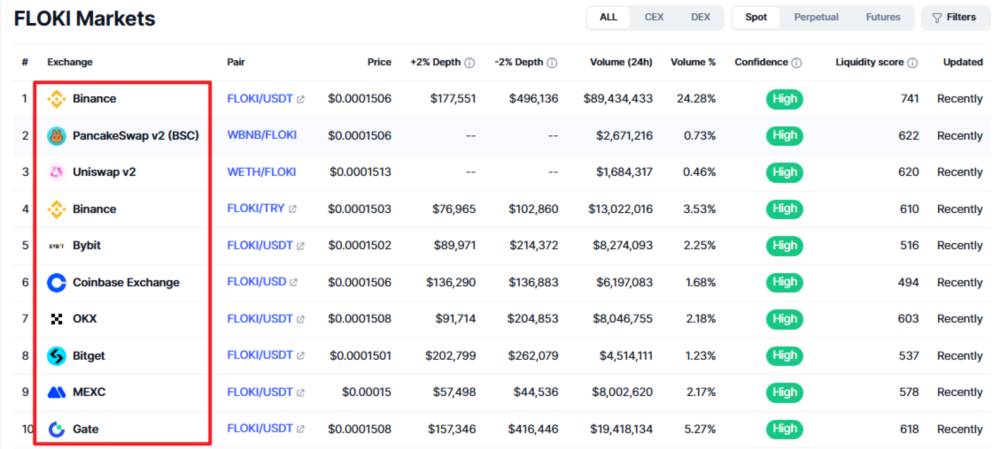Screen dimensions: 1000x449
Task: Open the Bitget FLOKI/USDT pair link
Action: click(x=260, y=356)
